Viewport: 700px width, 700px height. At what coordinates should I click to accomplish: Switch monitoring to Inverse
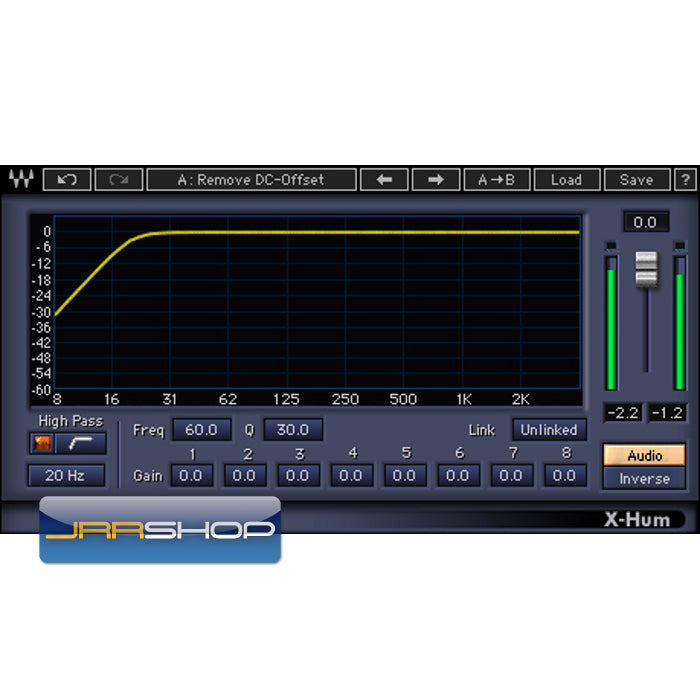[644, 479]
